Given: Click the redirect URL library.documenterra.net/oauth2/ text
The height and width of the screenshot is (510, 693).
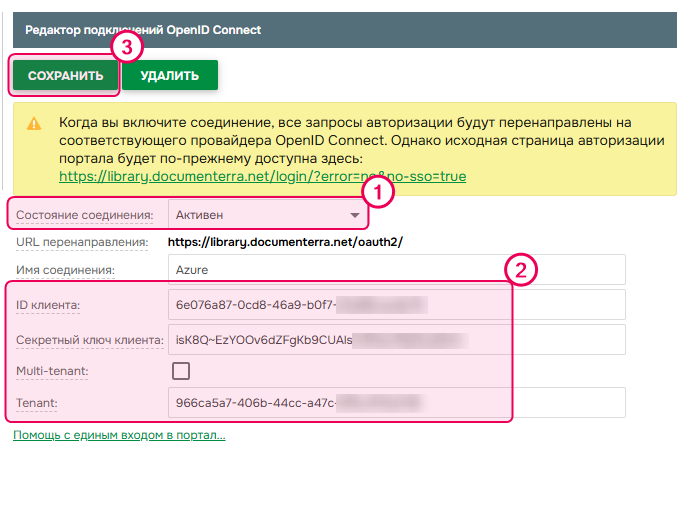Looking at the screenshot, I should [284, 242].
